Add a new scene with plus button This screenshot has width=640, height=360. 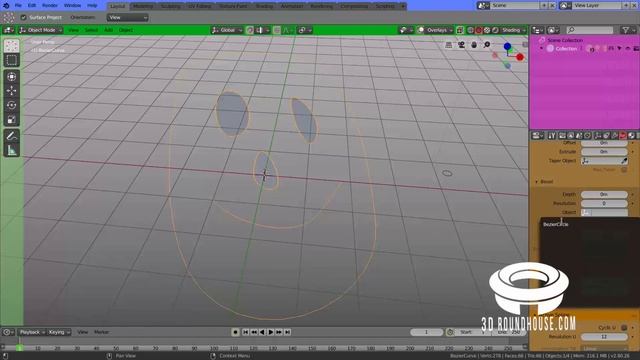pyautogui.click(x=544, y=6)
